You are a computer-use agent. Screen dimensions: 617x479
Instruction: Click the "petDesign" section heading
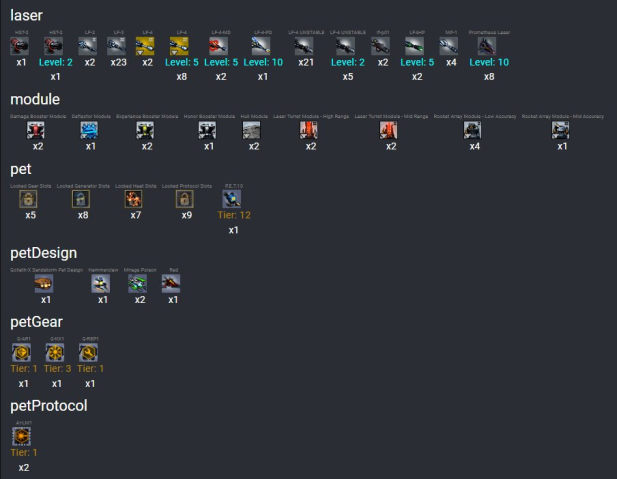pos(44,253)
